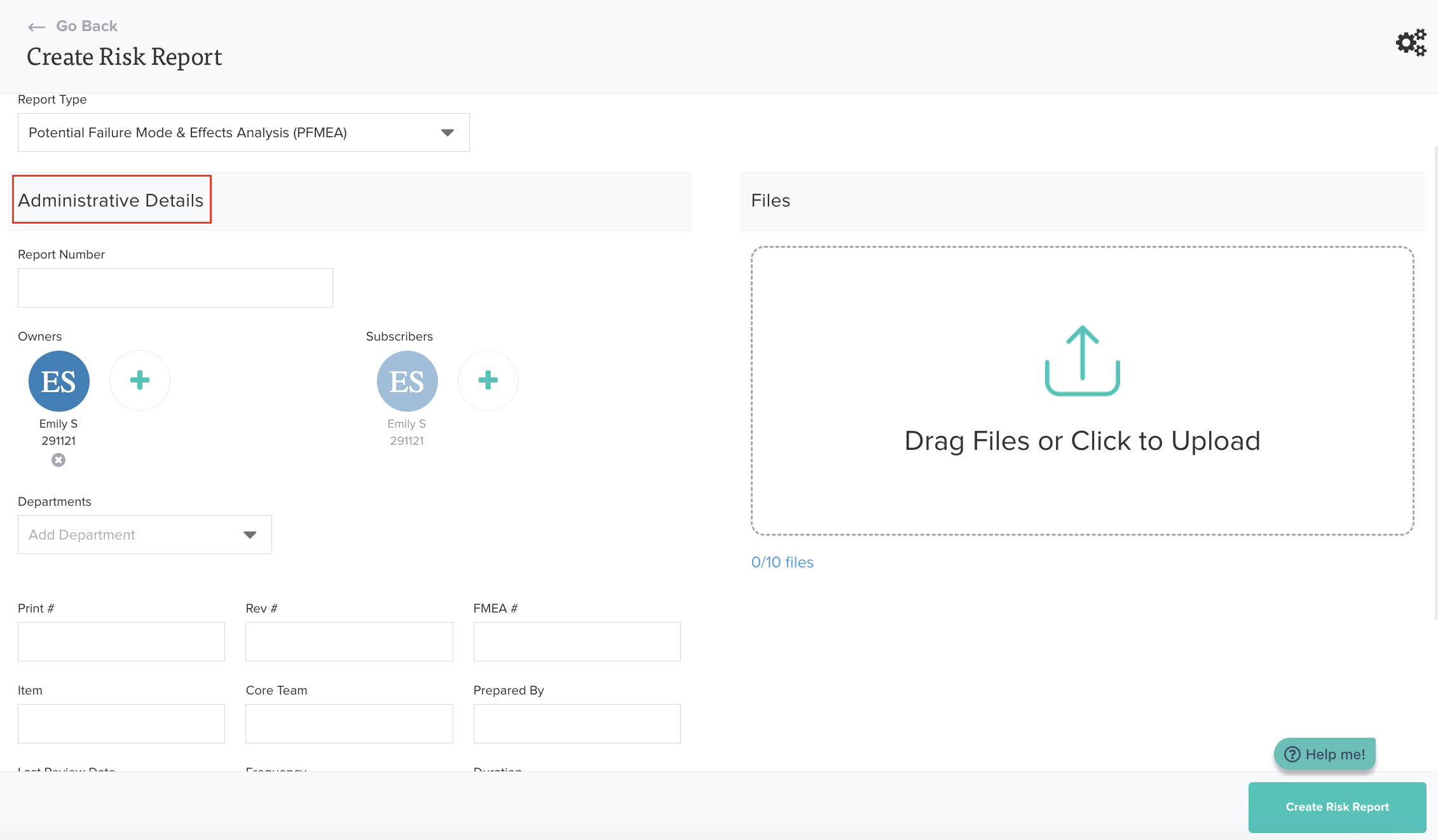Image resolution: width=1438 pixels, height=840 pixels.
Task: Select the Prepared By text field
Action: pyautogui.click(x=577, y=724)
